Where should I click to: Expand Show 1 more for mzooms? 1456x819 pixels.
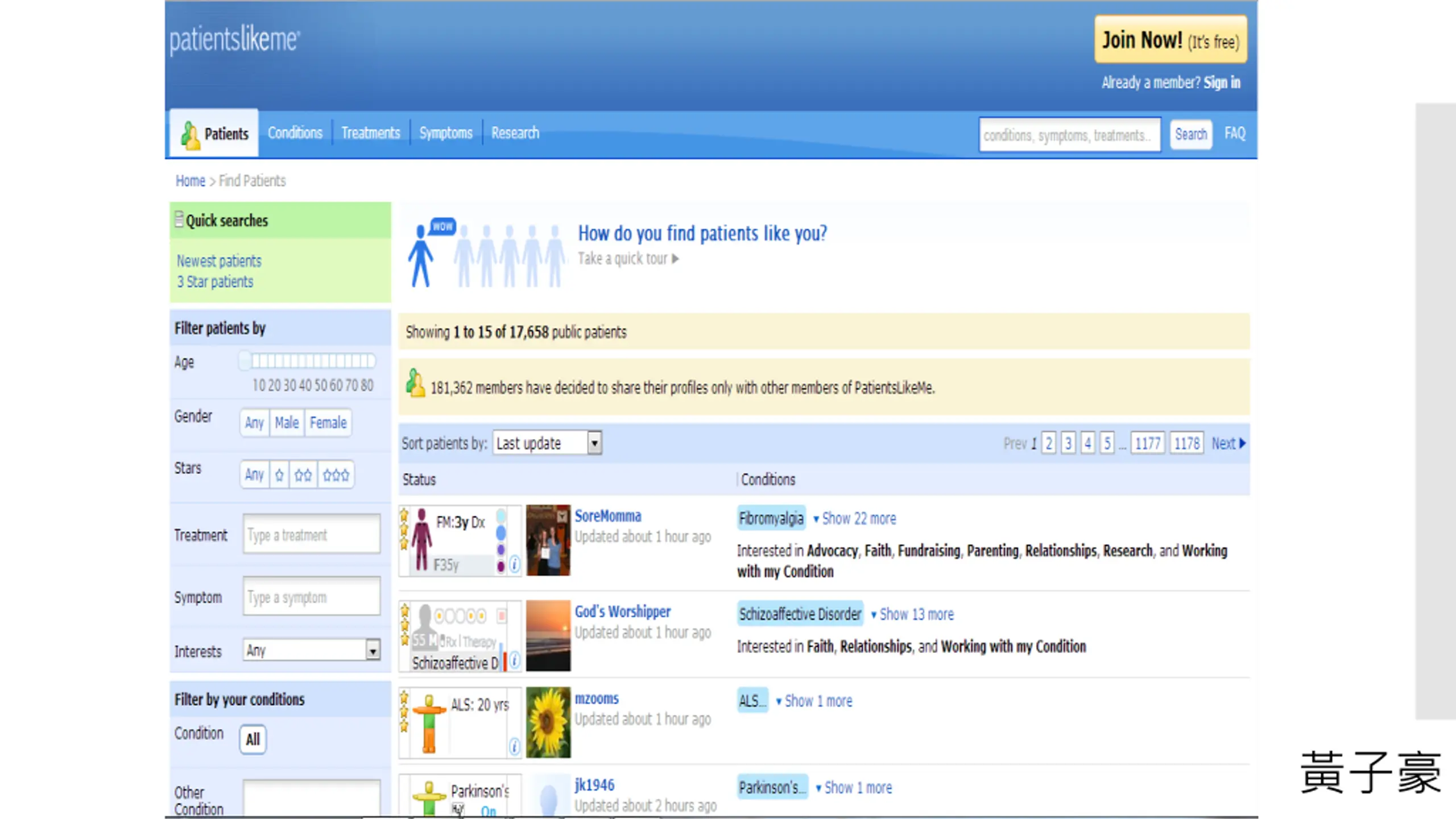814,701
